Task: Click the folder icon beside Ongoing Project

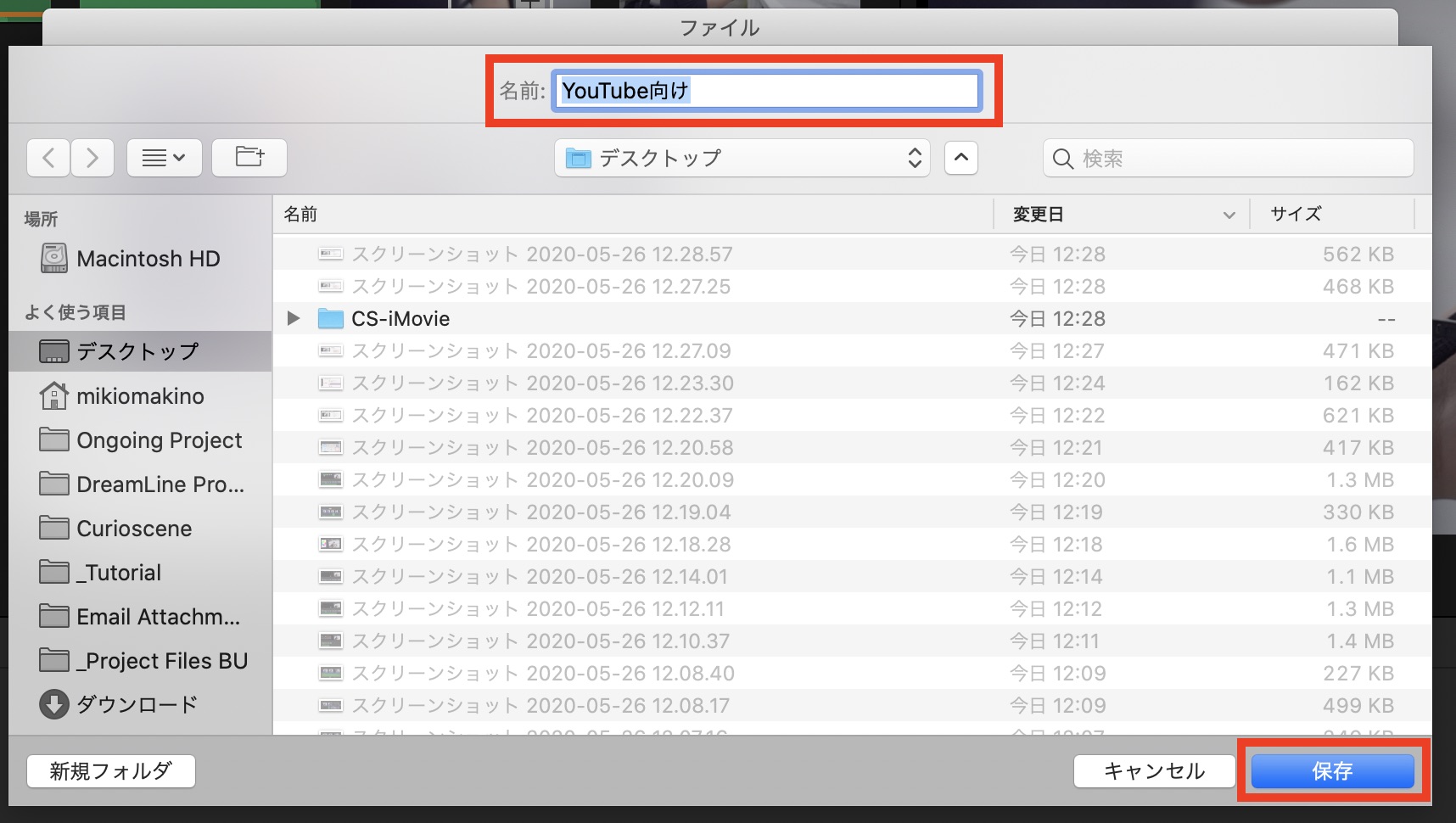Action: [54, 439]
